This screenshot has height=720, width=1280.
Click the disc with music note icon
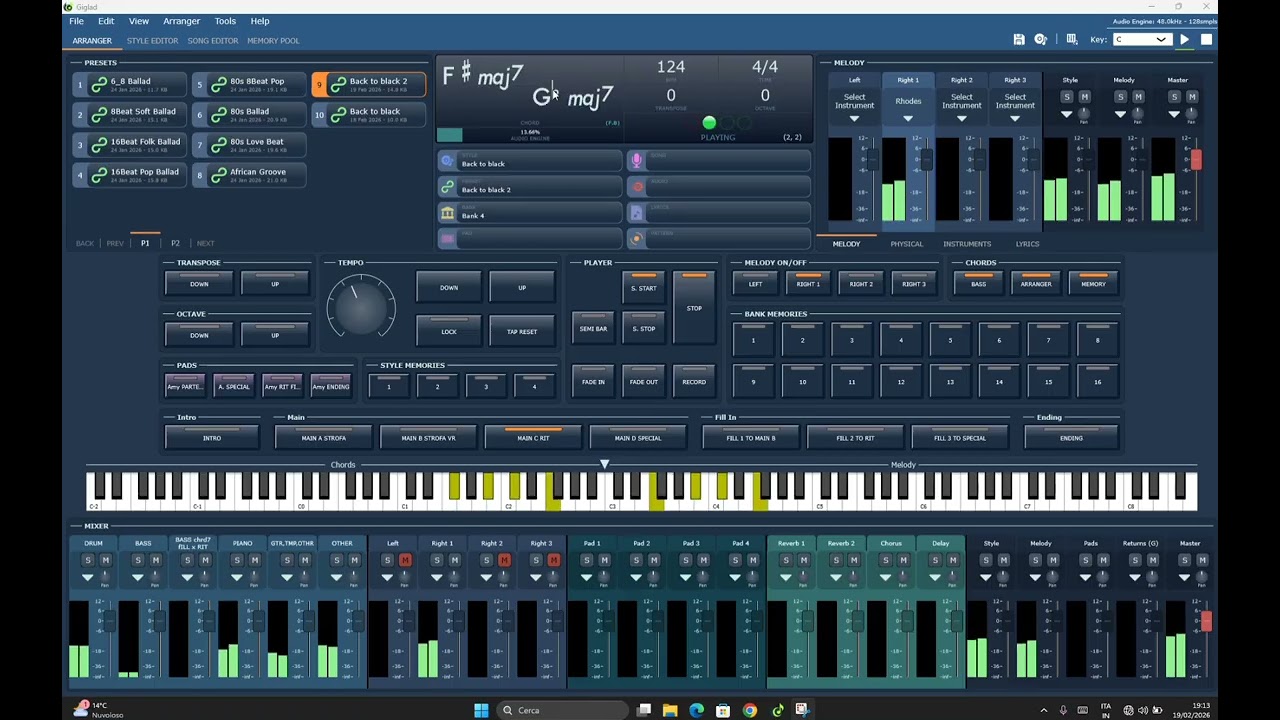tap(1041, 39)
